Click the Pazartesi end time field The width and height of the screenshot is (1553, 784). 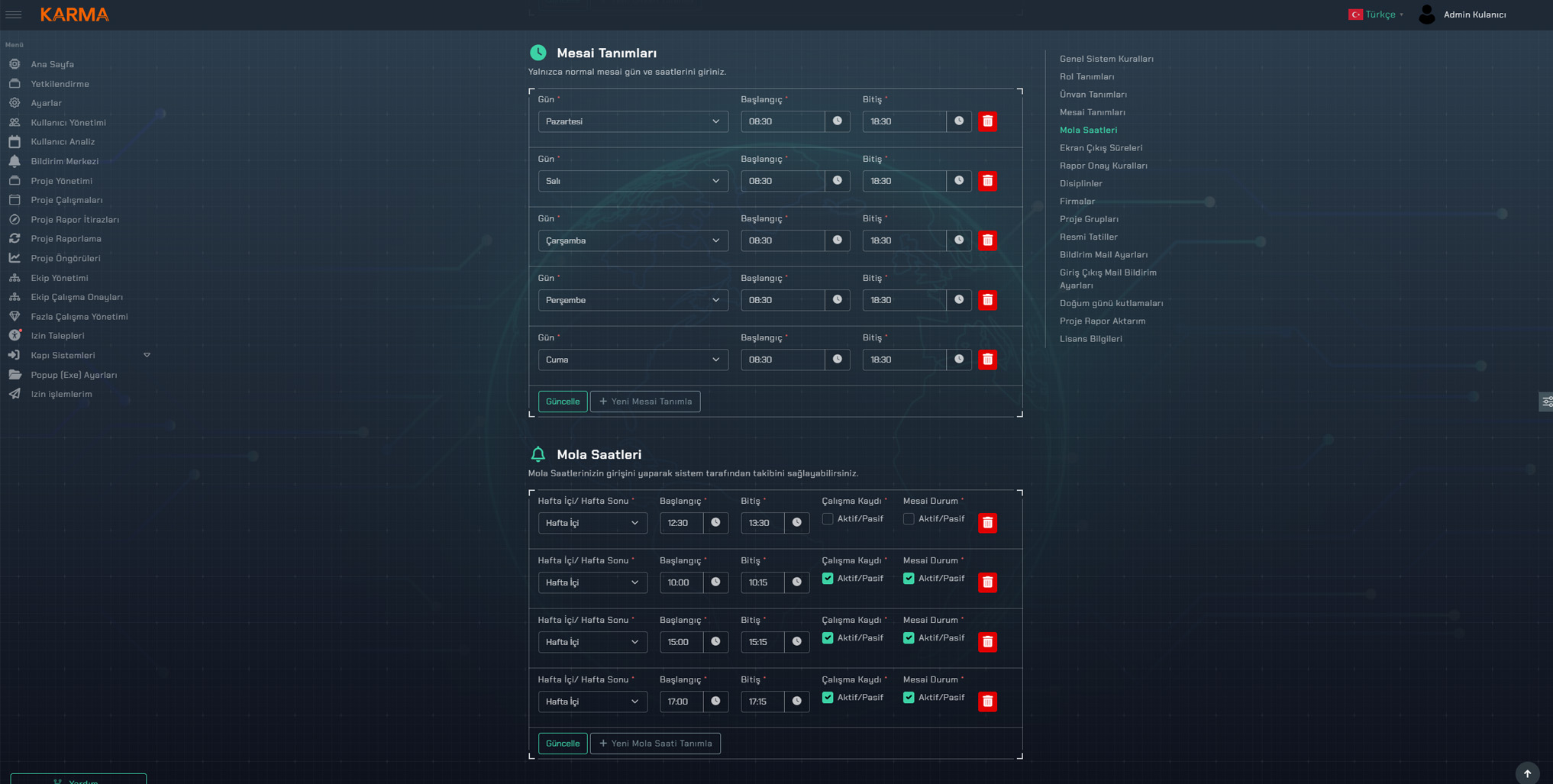904,121
